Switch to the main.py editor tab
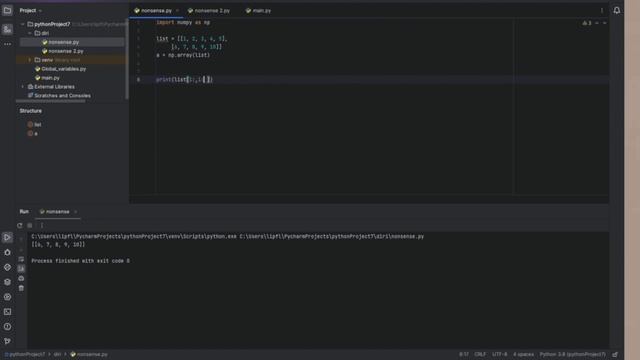640x360 pixels. (x=259, y=11)
